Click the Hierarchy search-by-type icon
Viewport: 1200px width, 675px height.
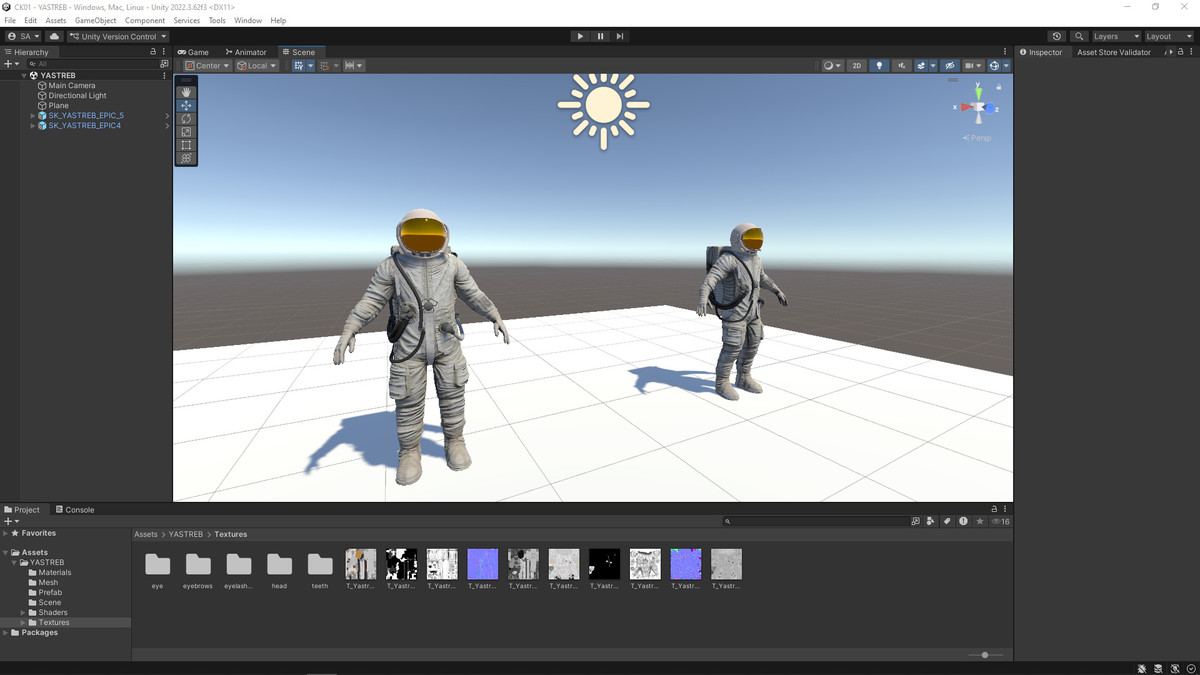pyautogui.click(x=165, y=63)
